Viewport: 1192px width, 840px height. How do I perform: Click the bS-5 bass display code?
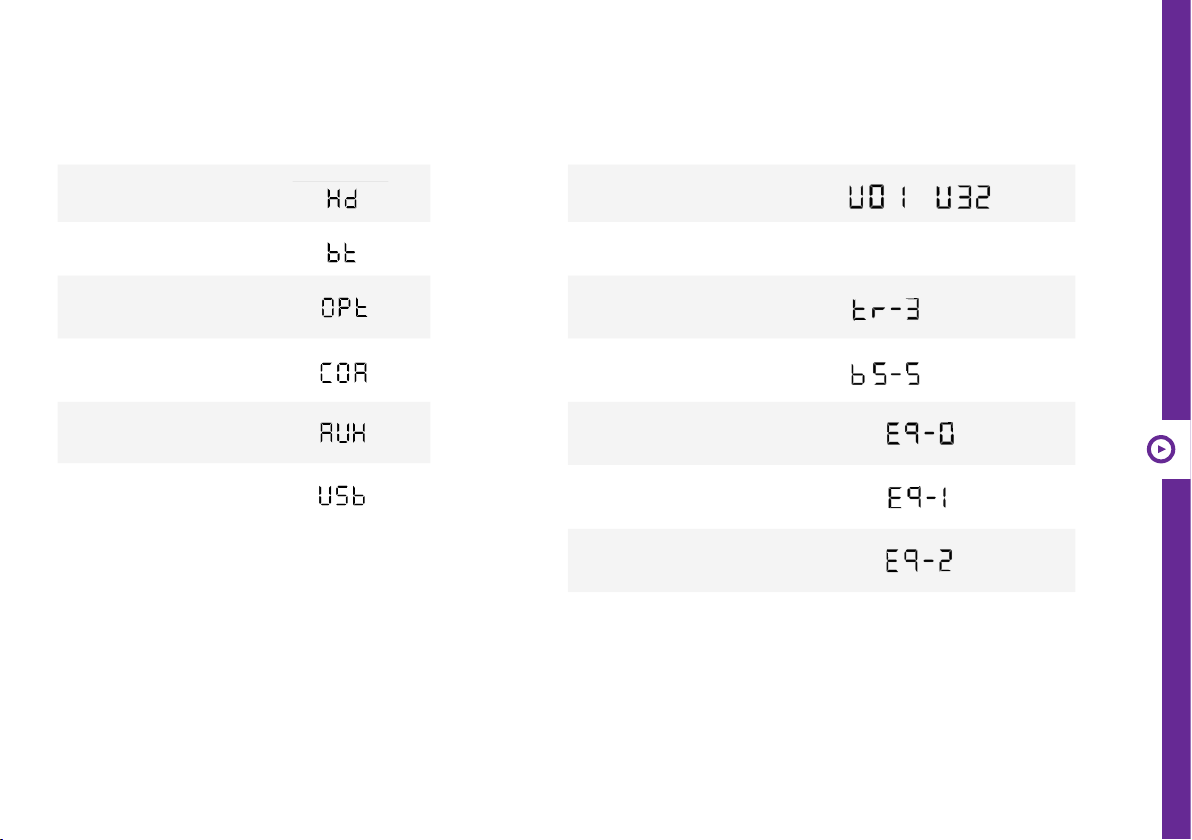pyautogui.click(x=886, y=374)
